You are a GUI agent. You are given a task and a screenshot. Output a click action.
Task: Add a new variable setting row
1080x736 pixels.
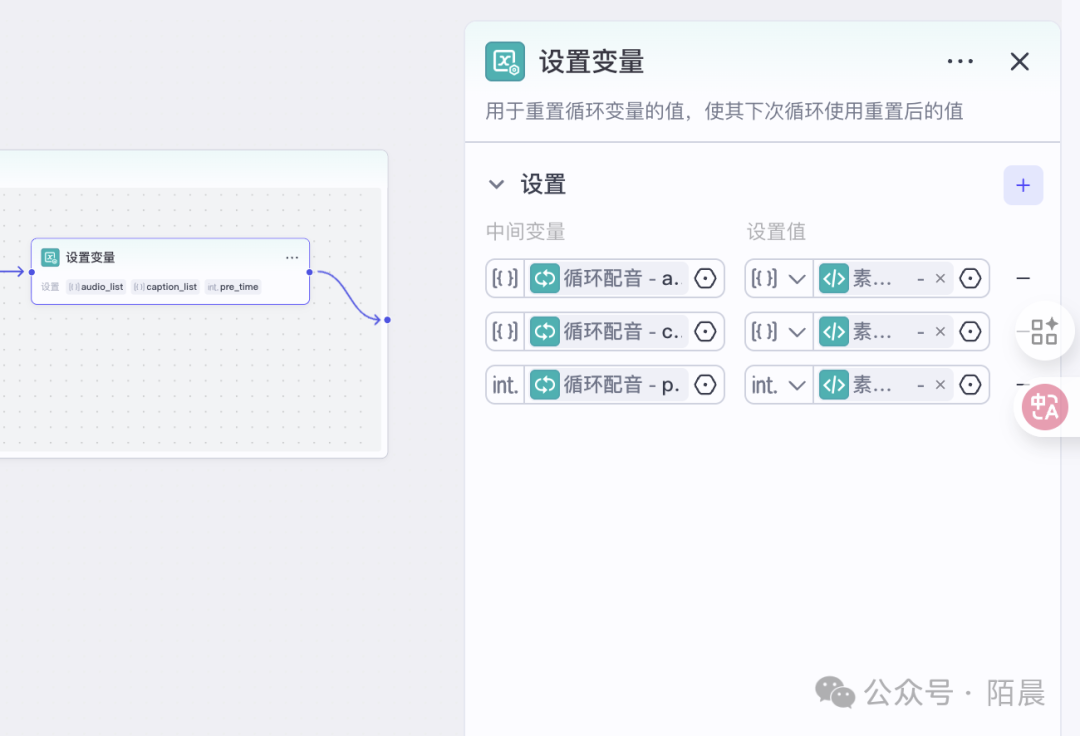click(1023, 185)
